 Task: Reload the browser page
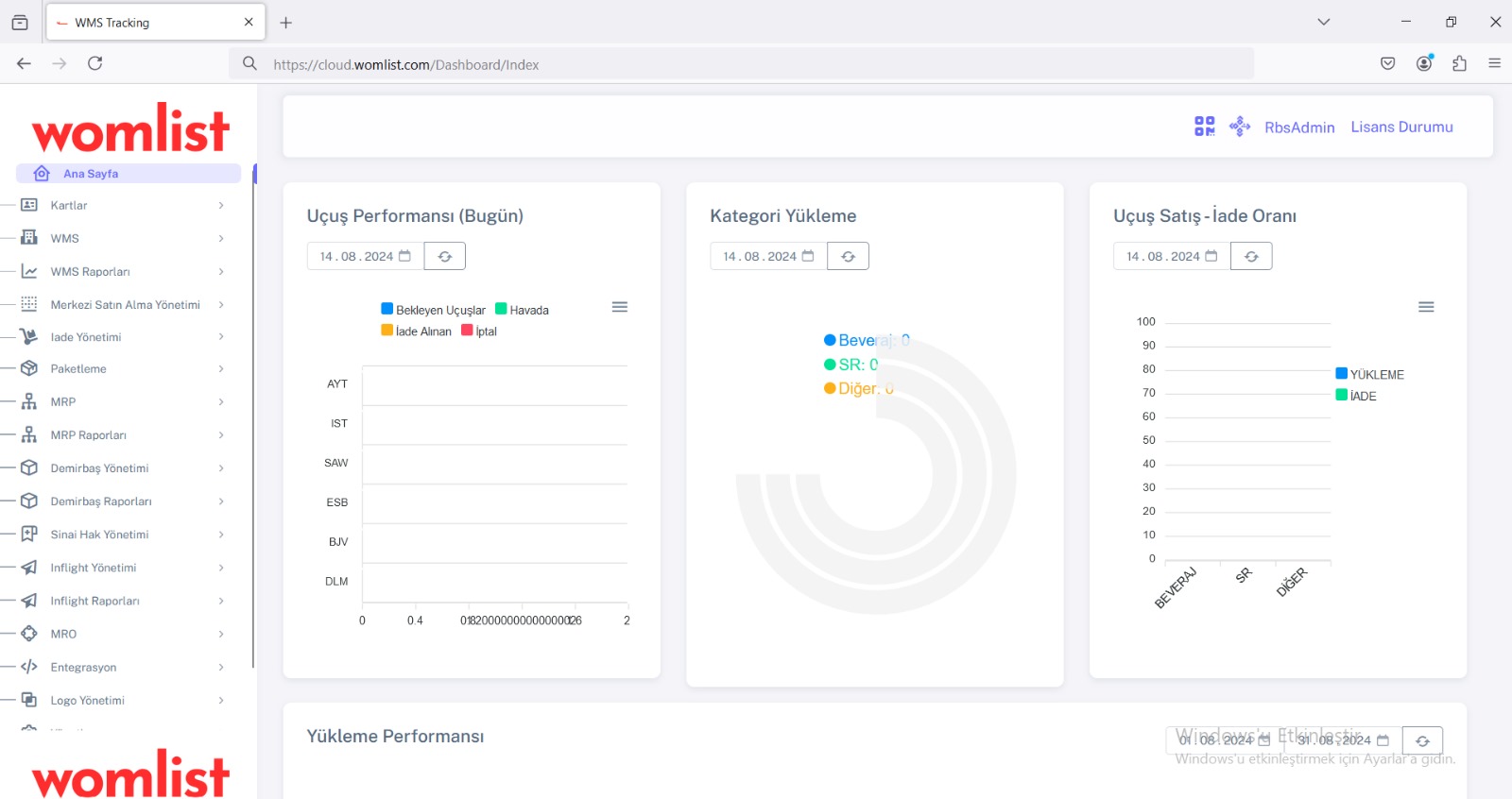click(94, 63)
